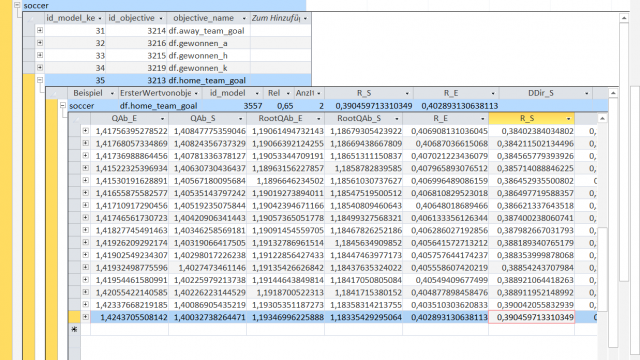Expand row with id_model_ke 34

point(40,67)
